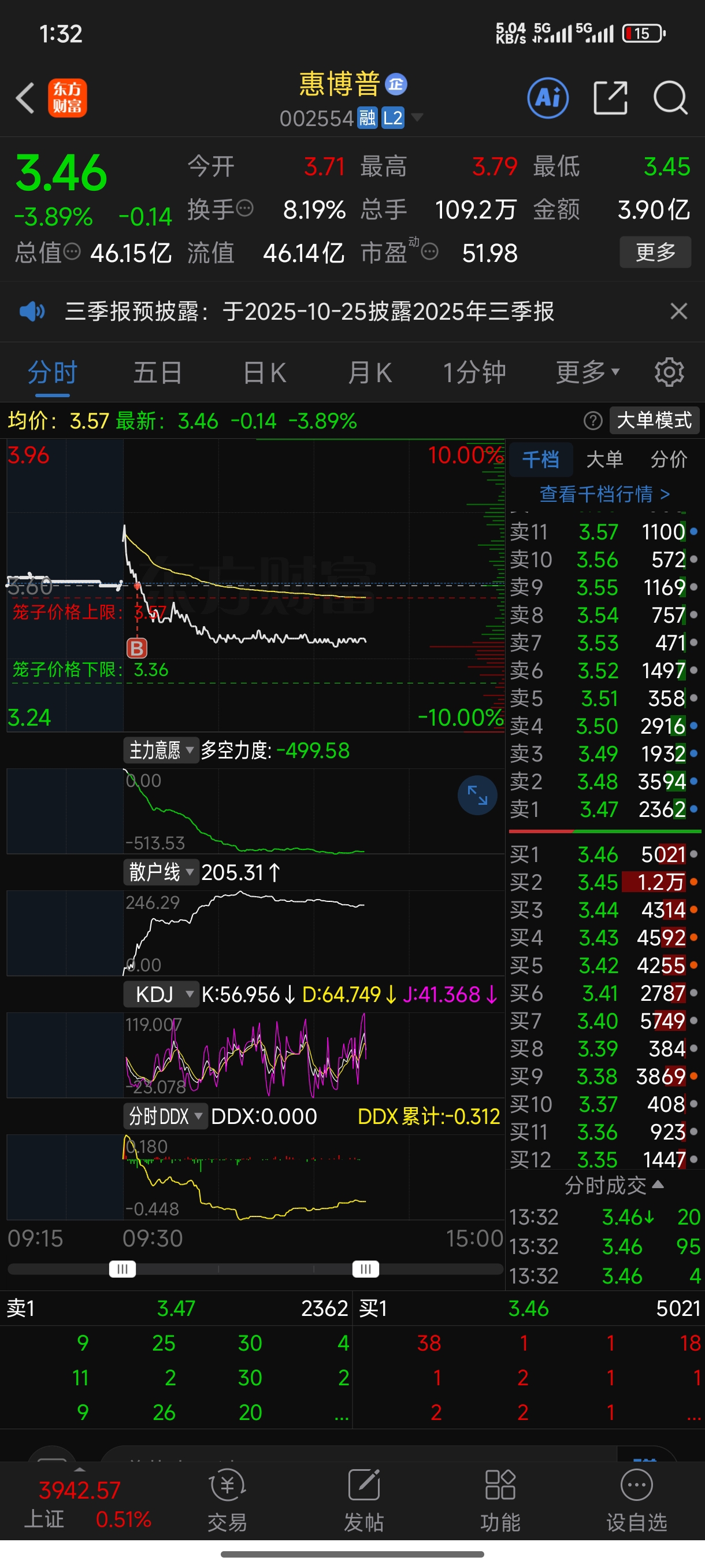Tap the 卖11 3.57 1100 row
The image size is (705, 1568).
(x=604, y=532)
